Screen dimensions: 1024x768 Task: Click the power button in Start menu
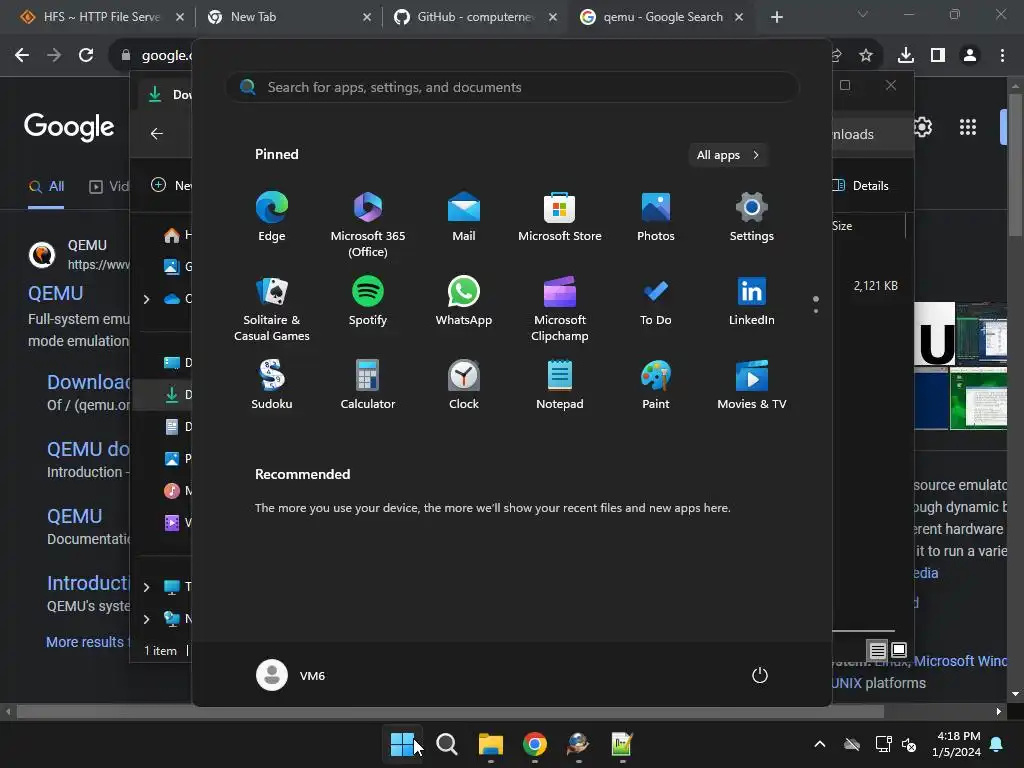pos(760,675)
